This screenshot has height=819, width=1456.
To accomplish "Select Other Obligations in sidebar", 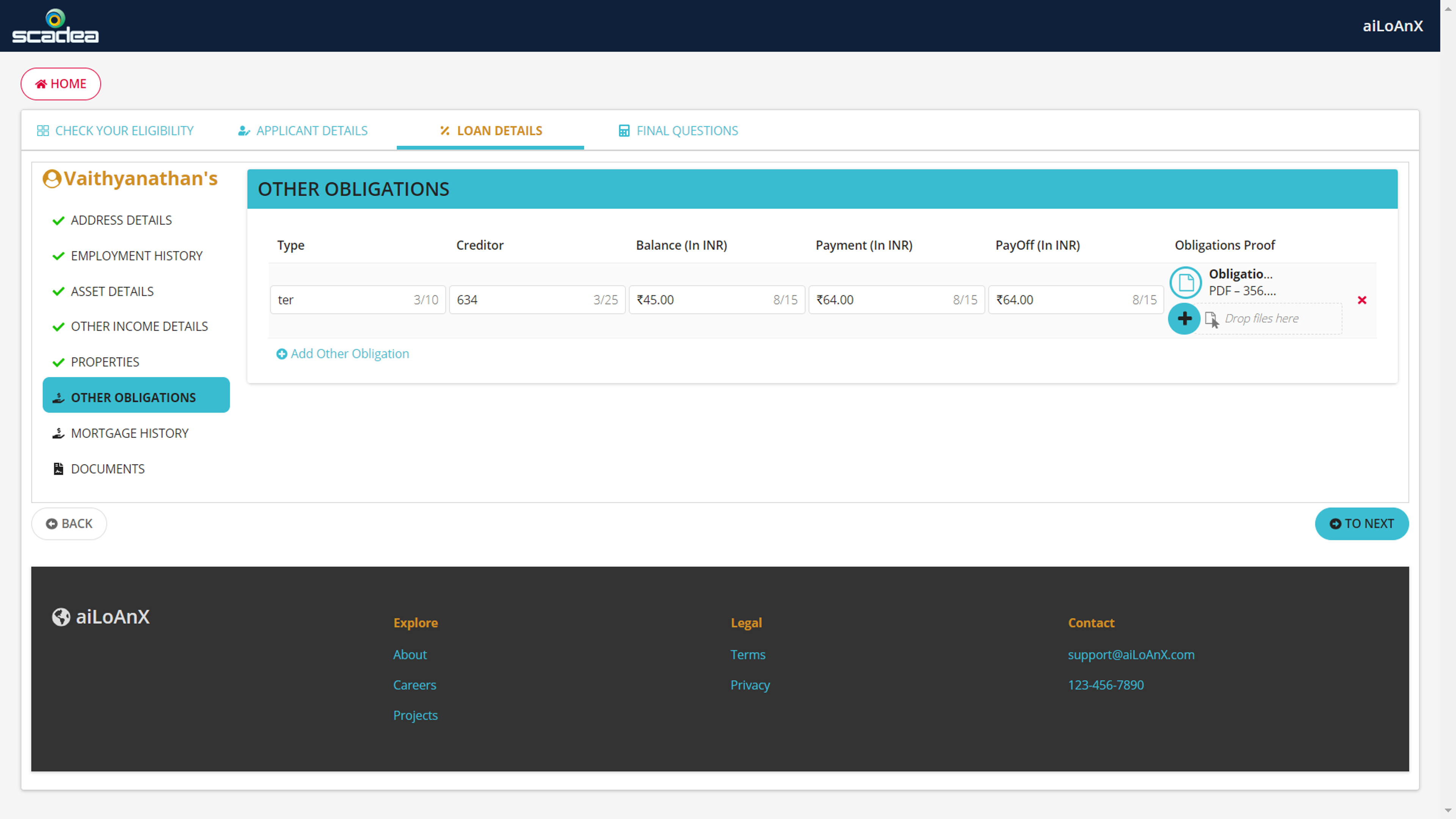I will [136, 395].
